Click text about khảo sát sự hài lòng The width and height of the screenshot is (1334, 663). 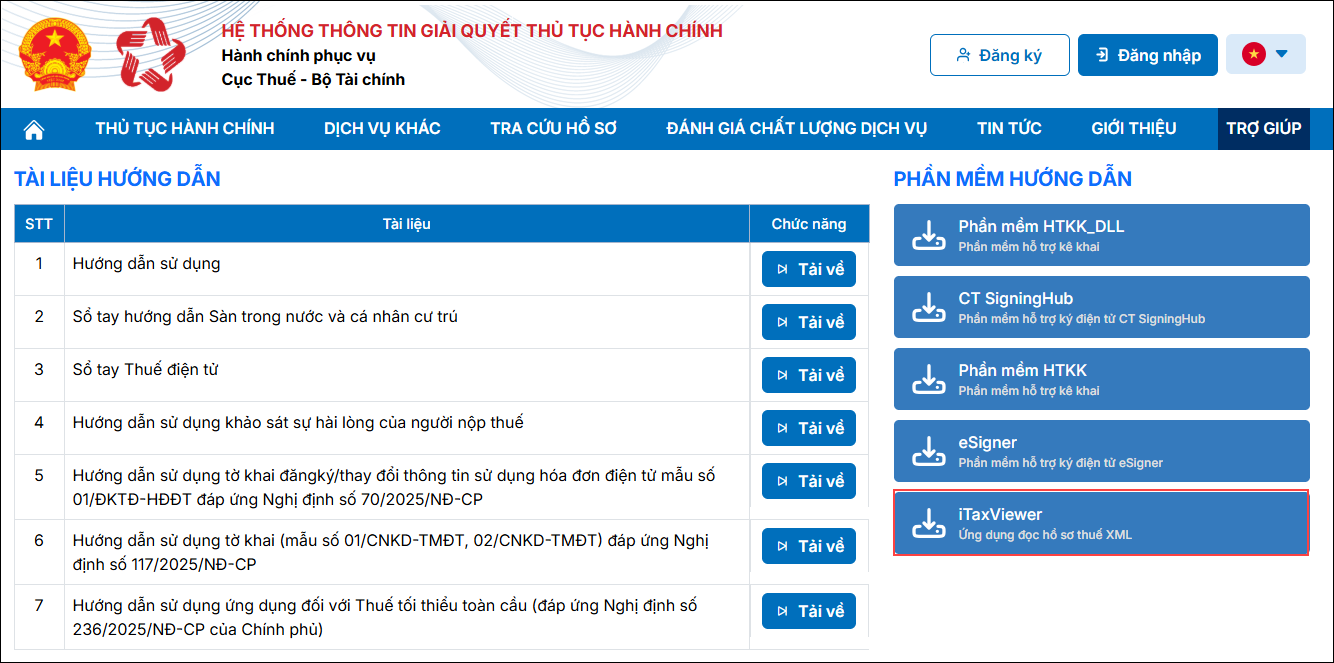298,423
